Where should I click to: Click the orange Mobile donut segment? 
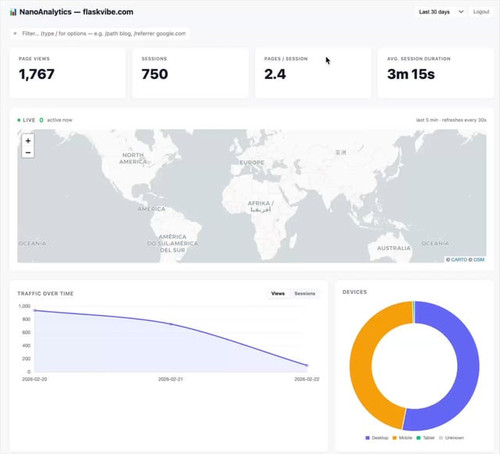click(362, 363)
